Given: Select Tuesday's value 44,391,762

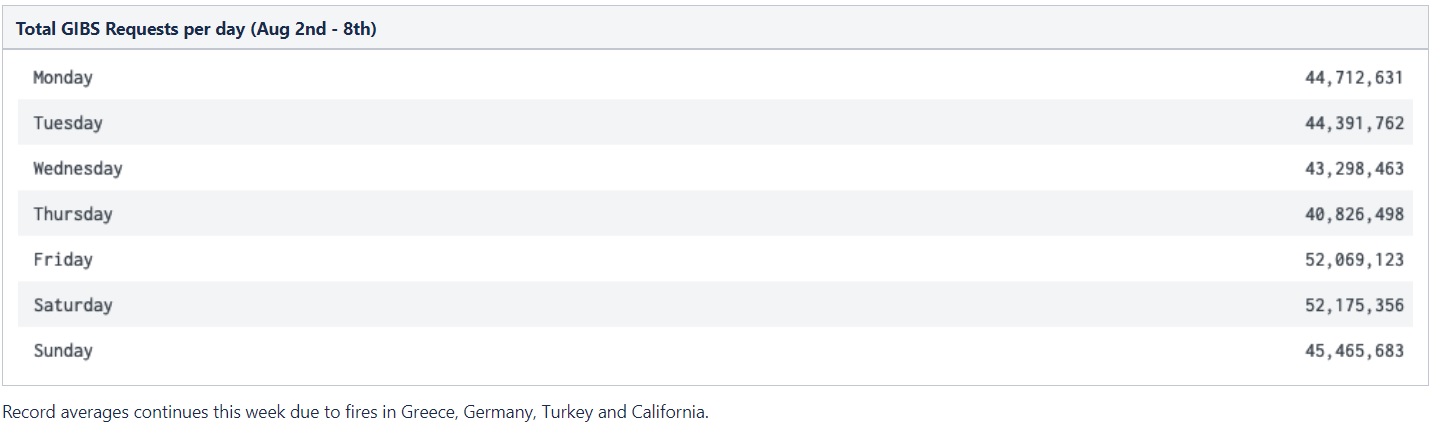Looking at the screenshot, I should click(1354, 124).
